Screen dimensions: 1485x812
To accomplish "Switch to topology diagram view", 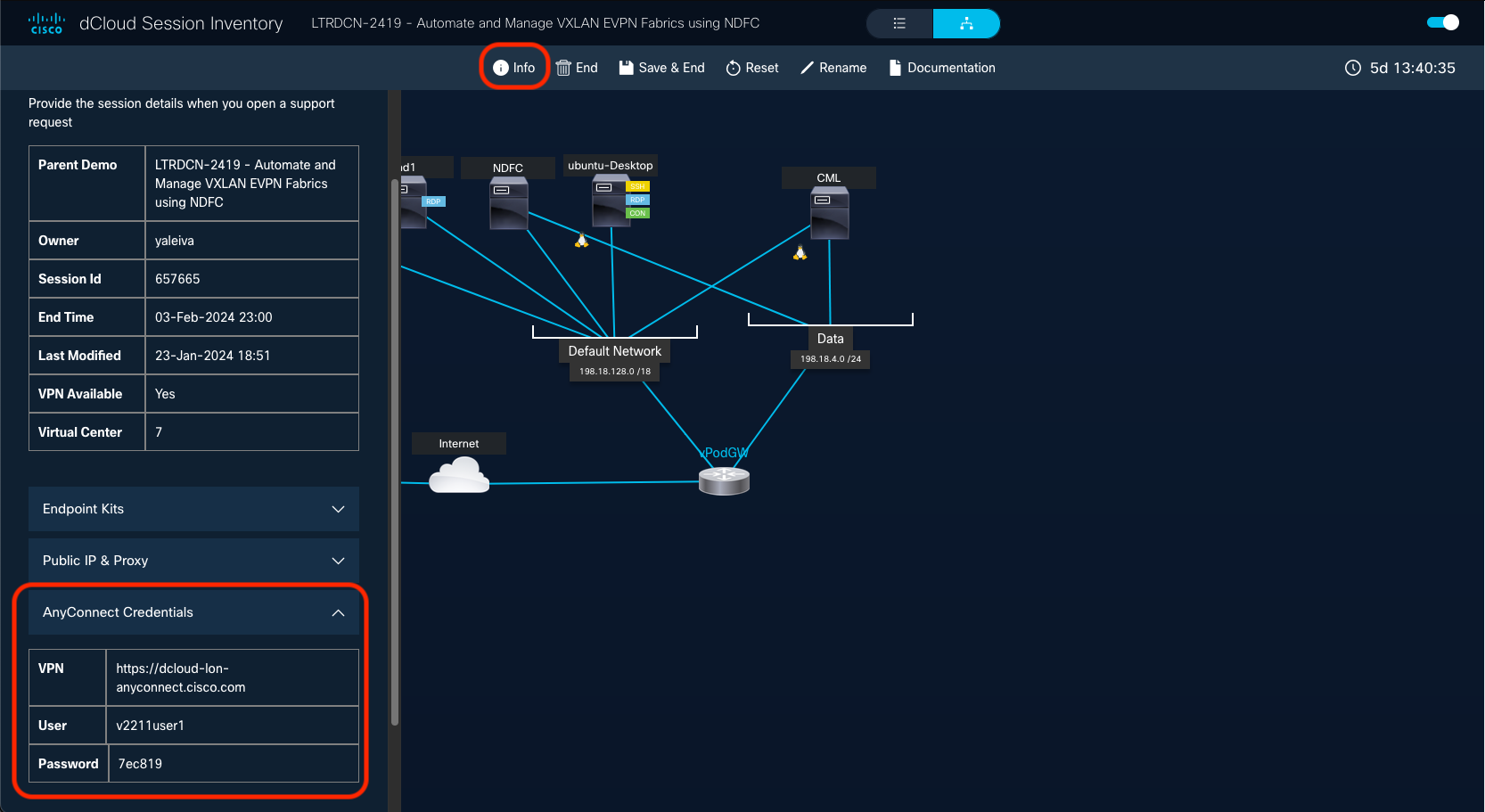I will tap(966, 23).
